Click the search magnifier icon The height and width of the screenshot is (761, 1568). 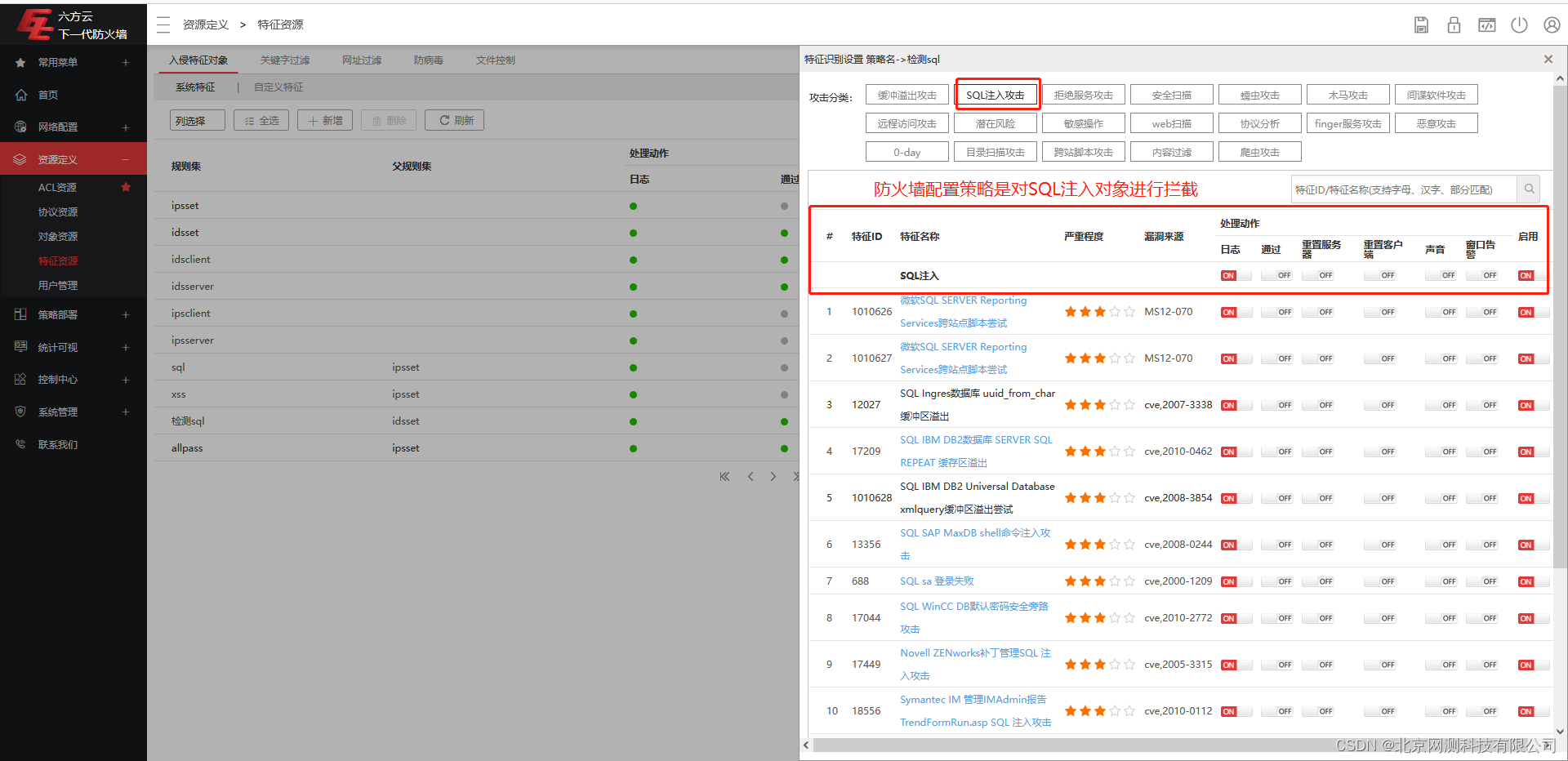[x=1529, y=189]
